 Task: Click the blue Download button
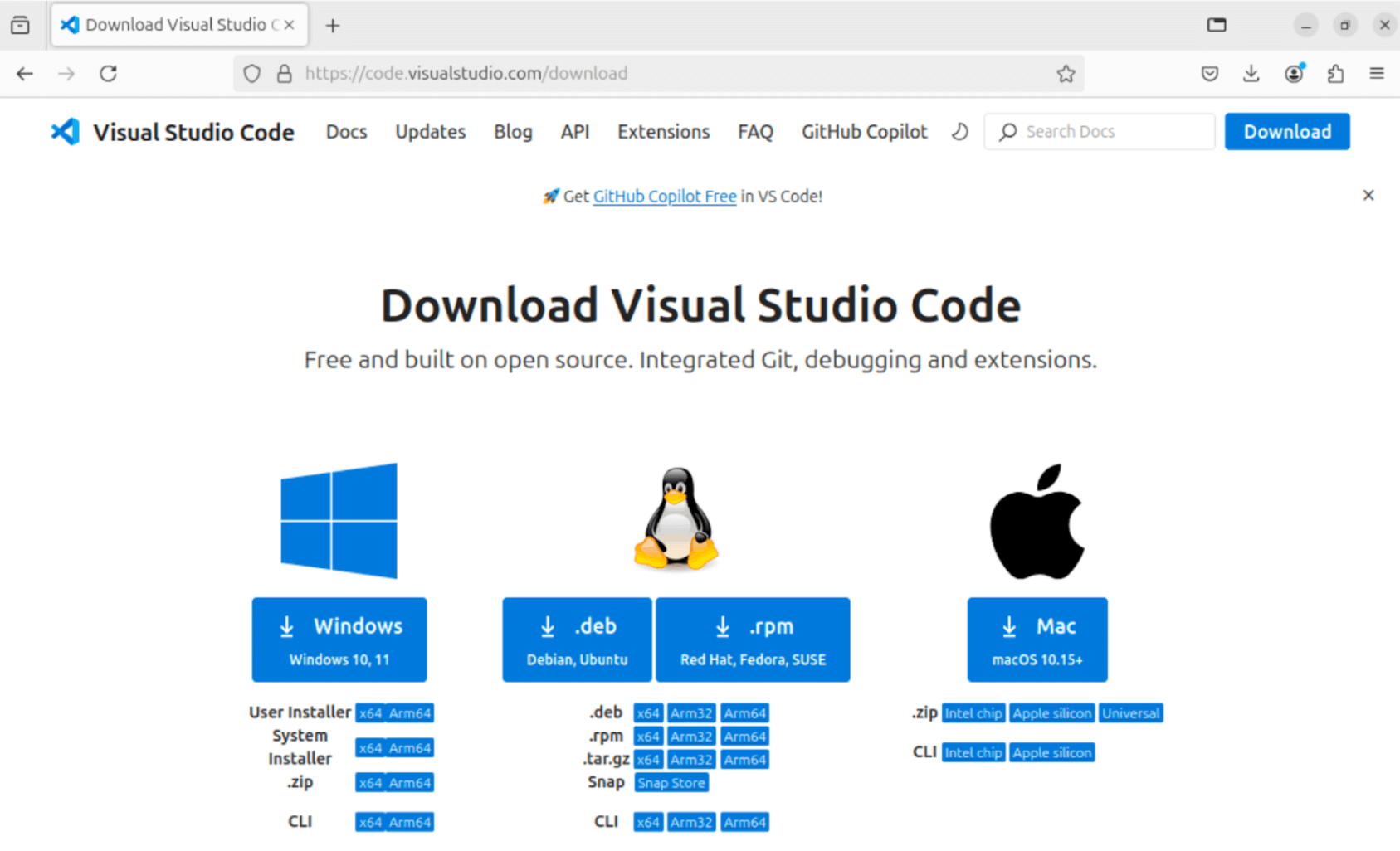1286,131
